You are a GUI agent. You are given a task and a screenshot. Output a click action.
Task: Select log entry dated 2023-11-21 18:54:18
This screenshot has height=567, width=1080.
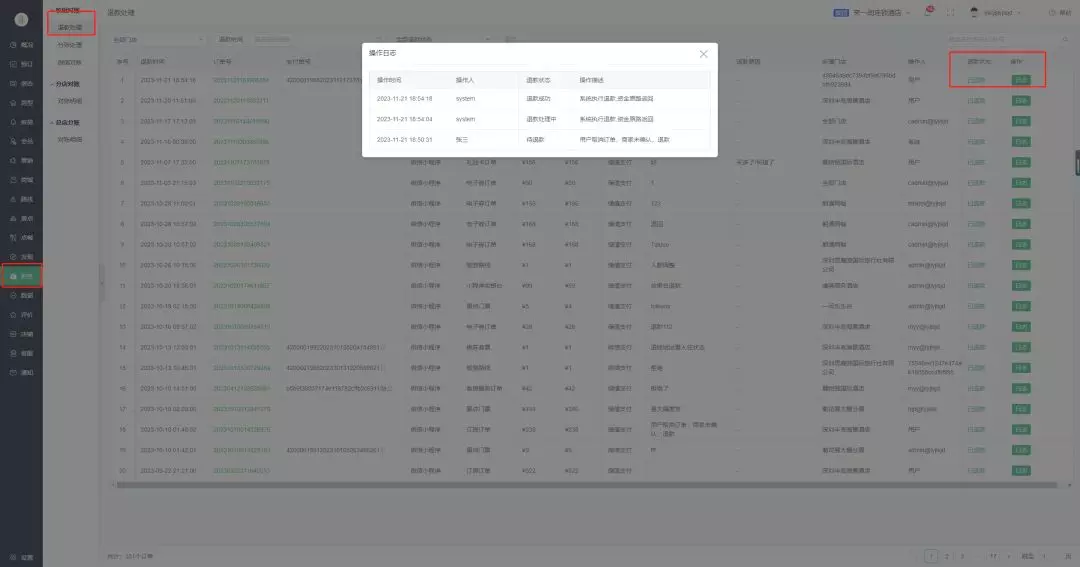coord(539,99)
